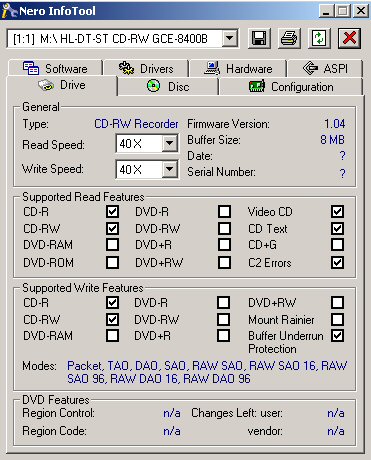Click the Refresh icon with green arrows
The width and height of the screenshot is (371, 460).
click(x=319, y=38)
